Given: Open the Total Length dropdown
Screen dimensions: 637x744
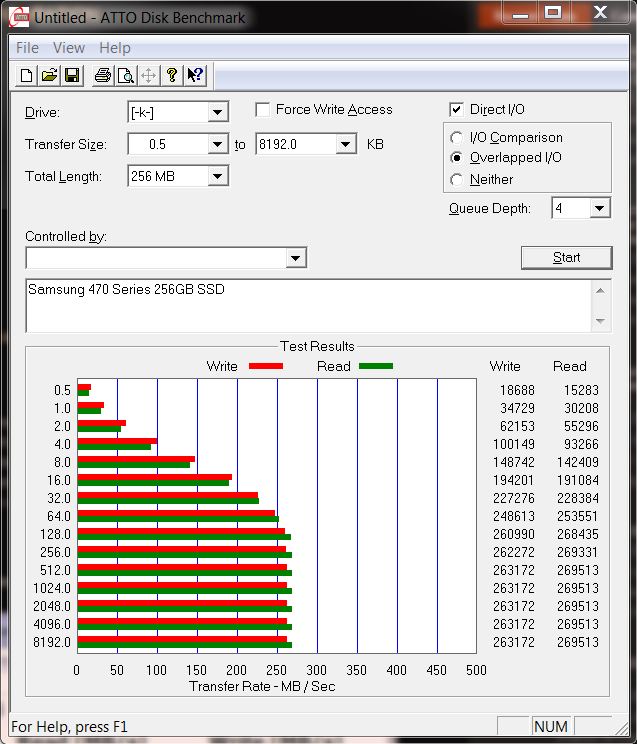Looking at the screenshot, I should pyautogui.click(x=217, y=177).
